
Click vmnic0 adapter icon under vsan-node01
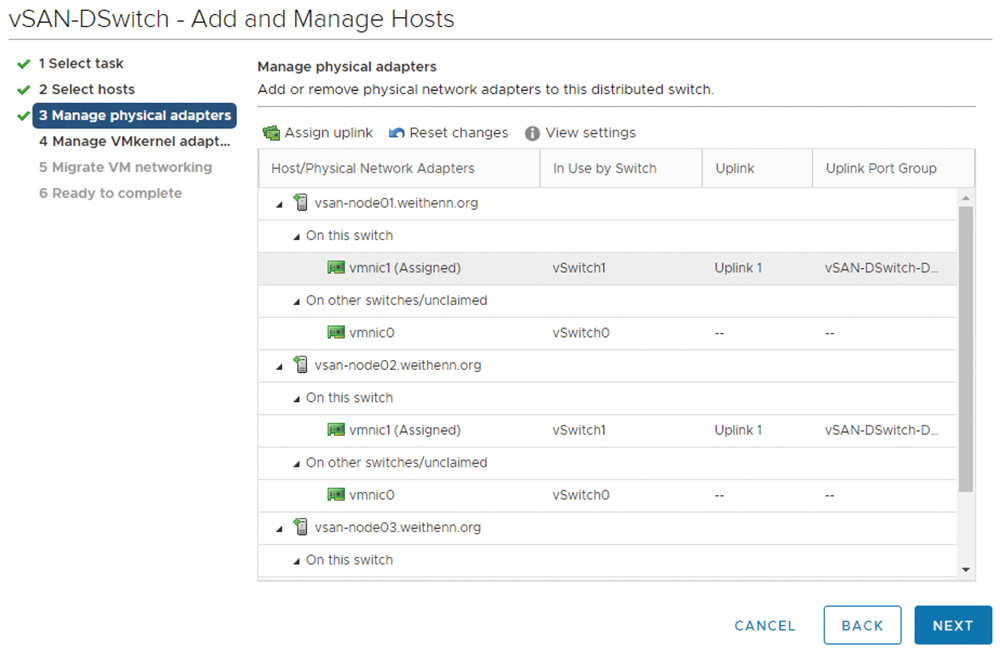pyautogui.click(x=336, y=332)
